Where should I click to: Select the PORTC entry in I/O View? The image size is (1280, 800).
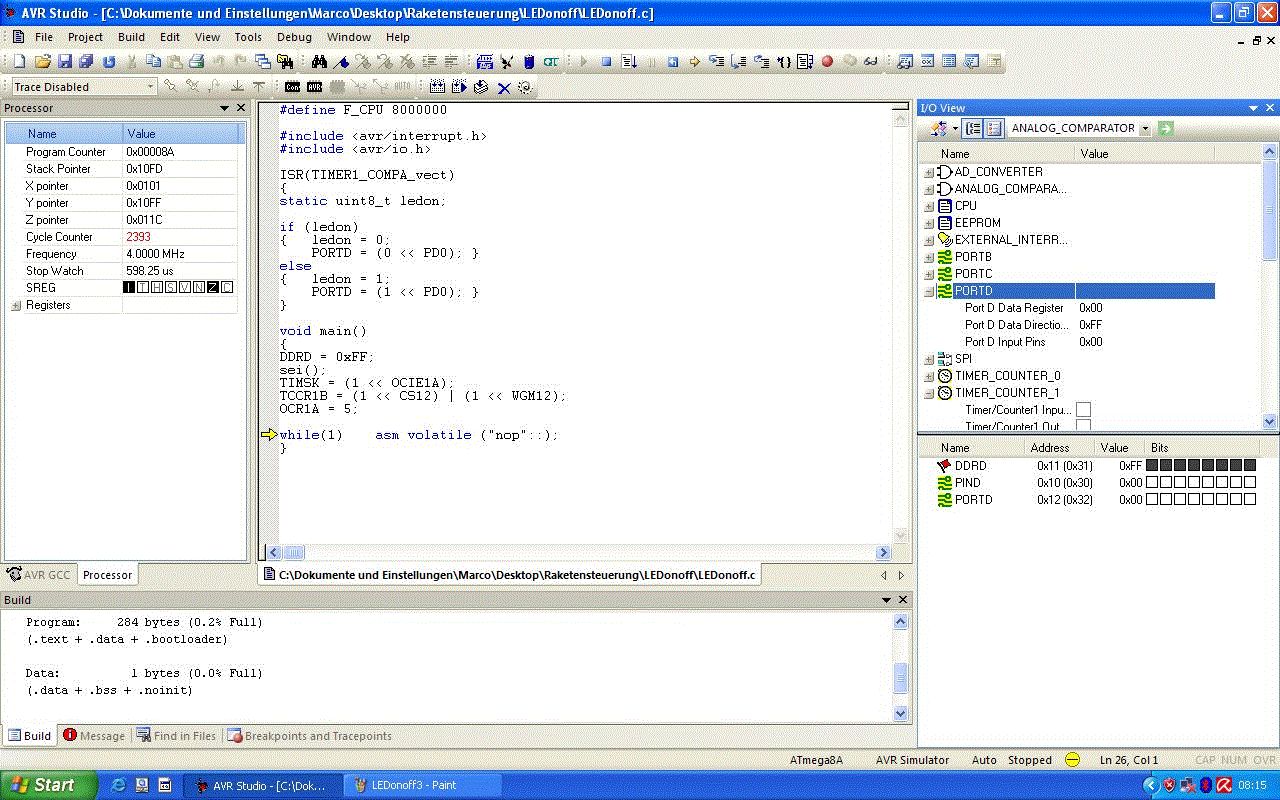[x=973, y=274]
